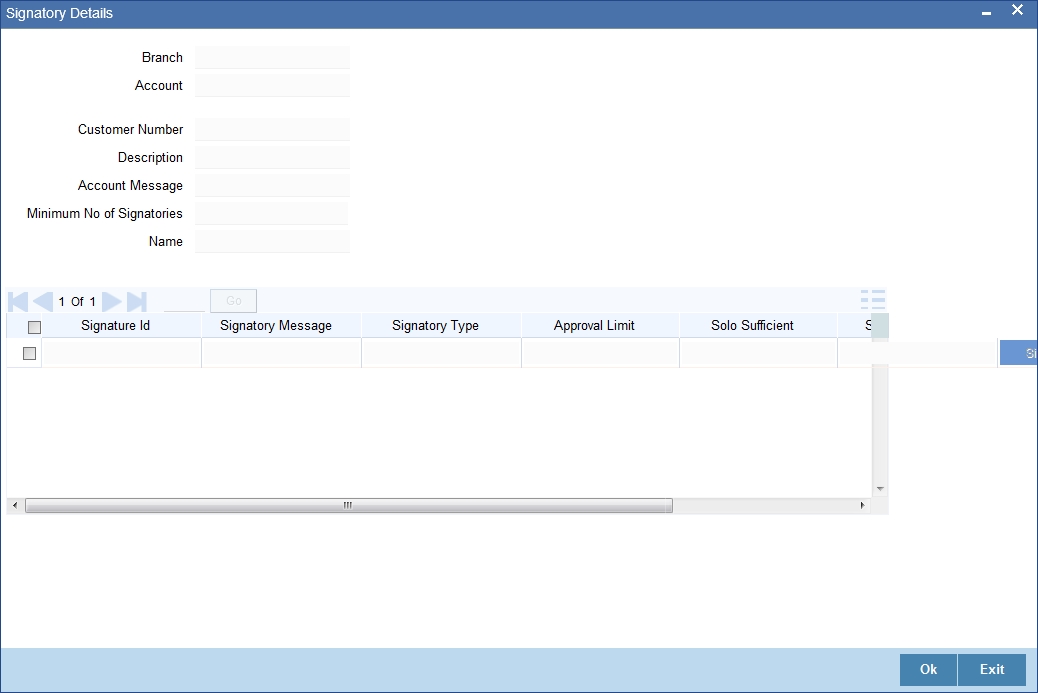
Task: Click the Signature Id cell in first row
Action: coord(121,353)
